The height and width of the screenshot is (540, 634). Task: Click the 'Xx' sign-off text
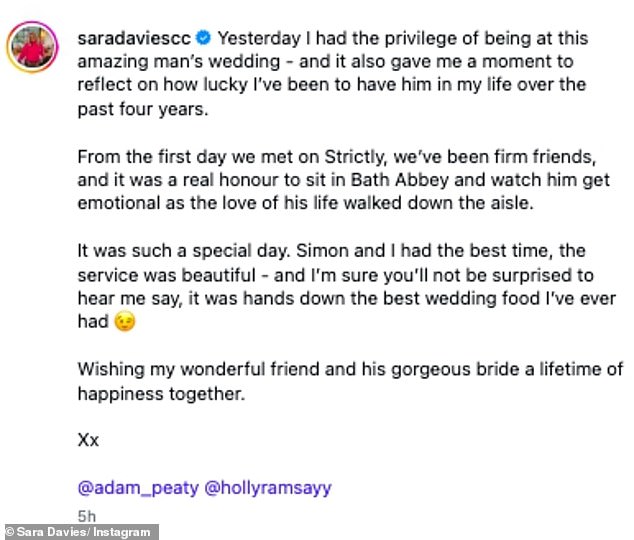[88, 439]
